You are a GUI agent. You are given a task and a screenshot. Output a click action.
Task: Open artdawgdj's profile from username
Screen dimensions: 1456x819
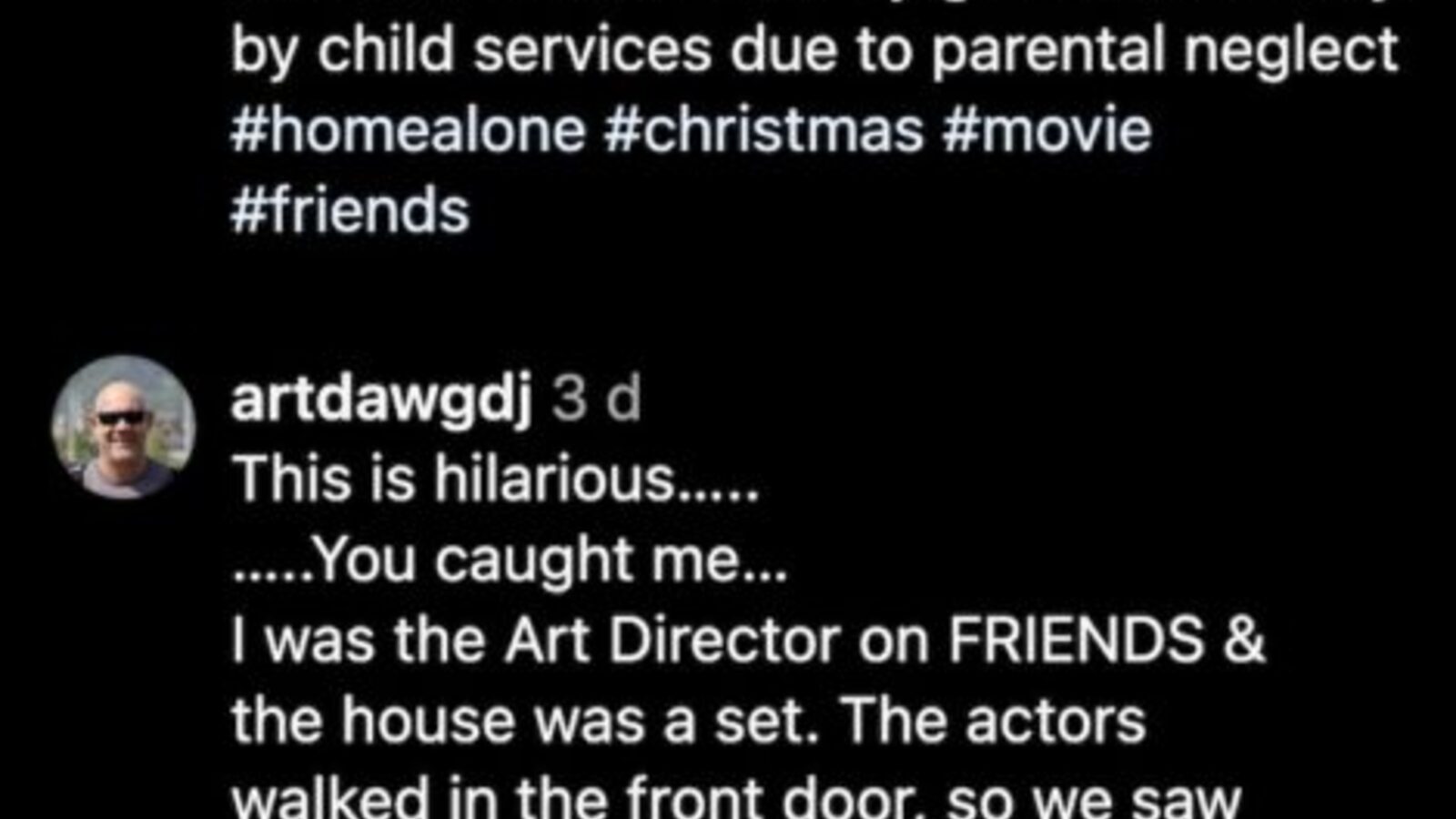(x=381, y=400)
